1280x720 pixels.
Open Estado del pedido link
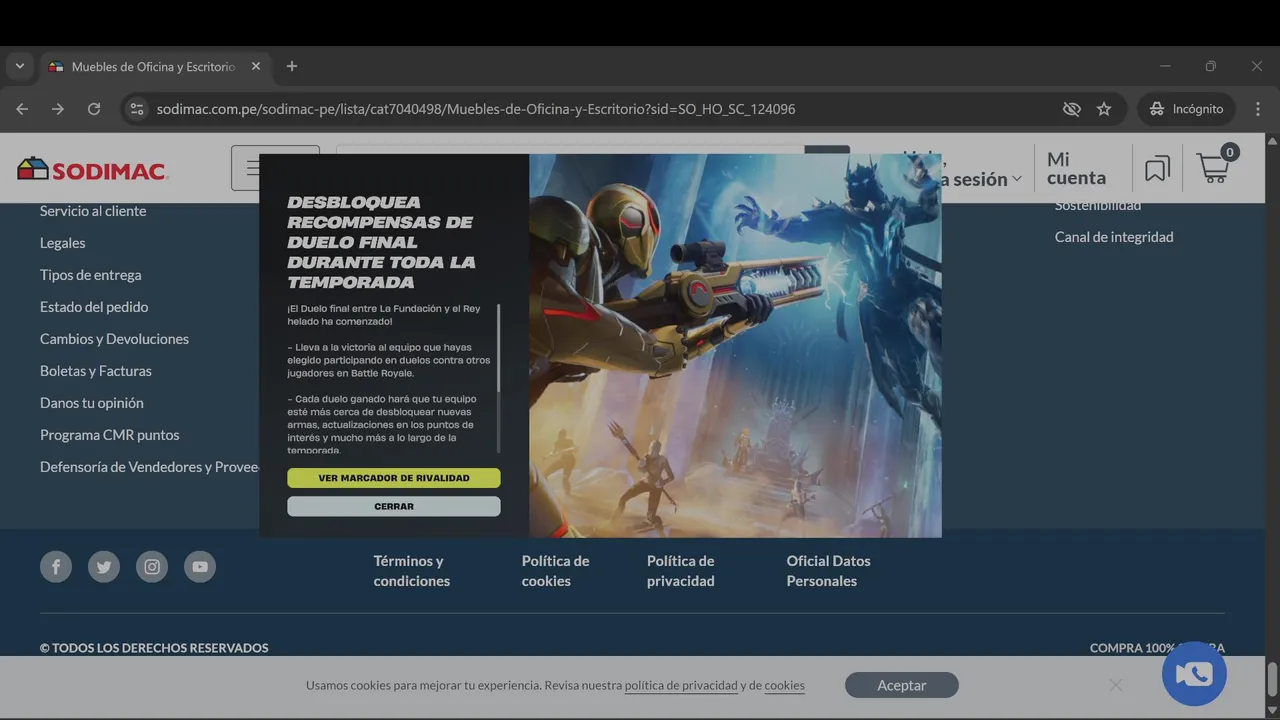[x=94, y=307]
